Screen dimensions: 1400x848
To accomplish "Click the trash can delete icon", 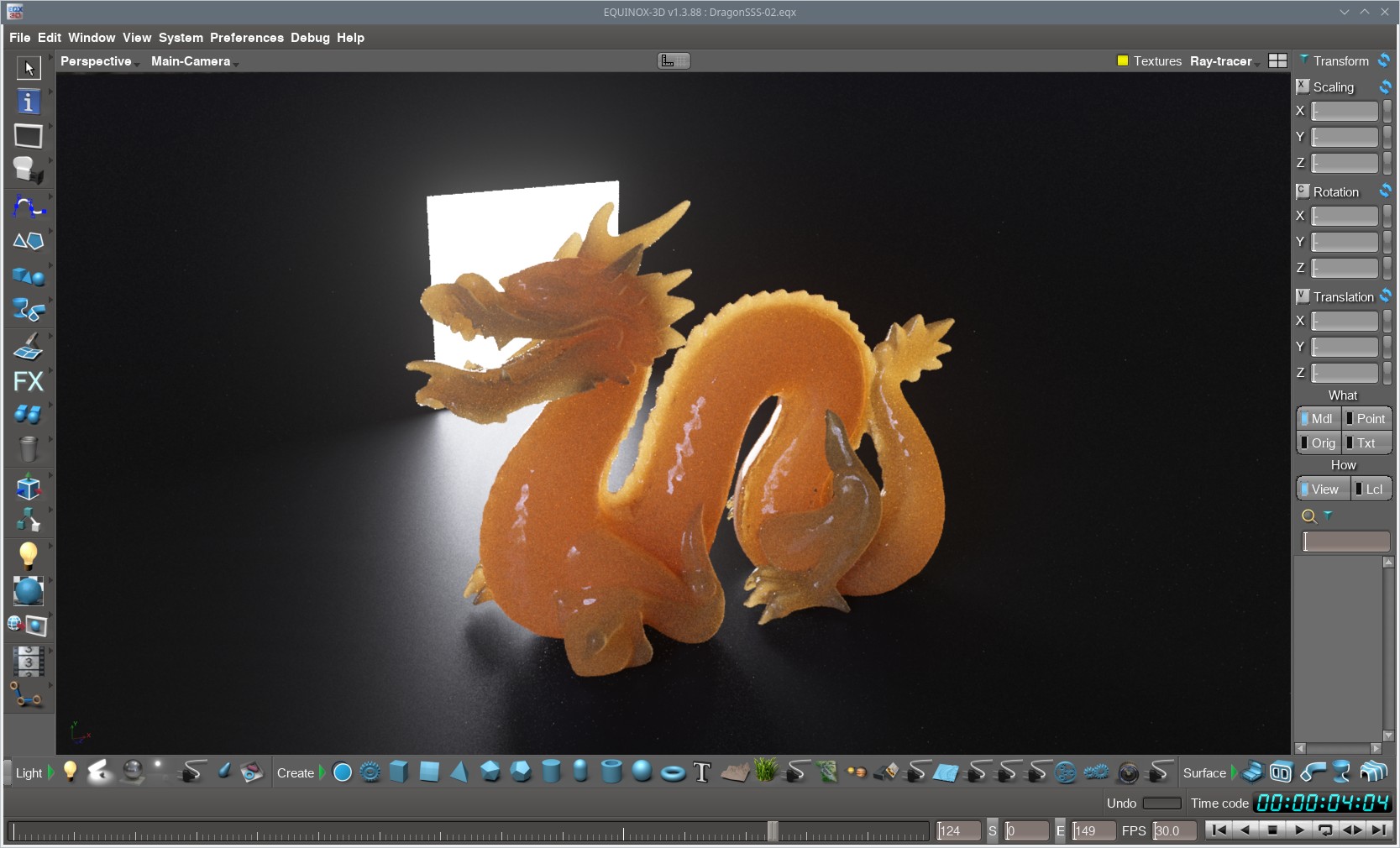I will coord(29,449).
